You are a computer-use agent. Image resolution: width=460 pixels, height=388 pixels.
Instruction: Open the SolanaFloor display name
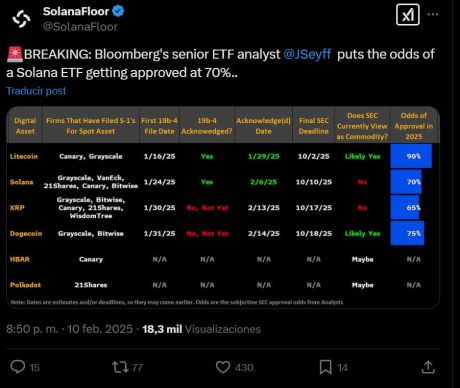click(76, 11)
